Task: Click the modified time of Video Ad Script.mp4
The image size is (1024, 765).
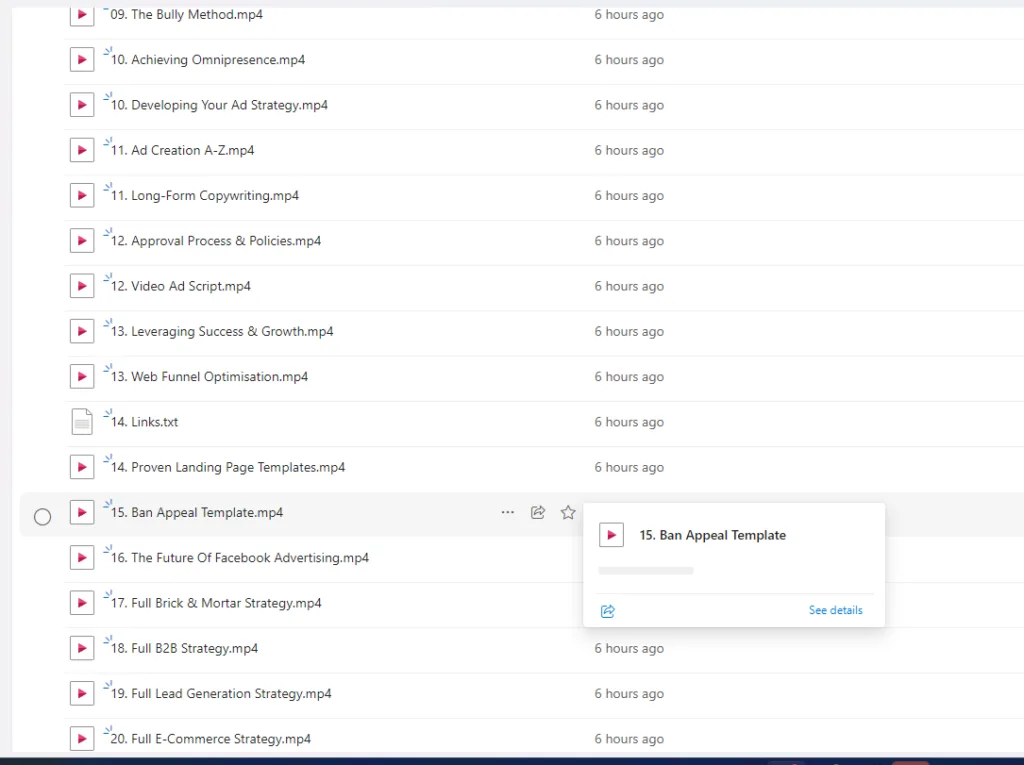Action: pos(629,286)
